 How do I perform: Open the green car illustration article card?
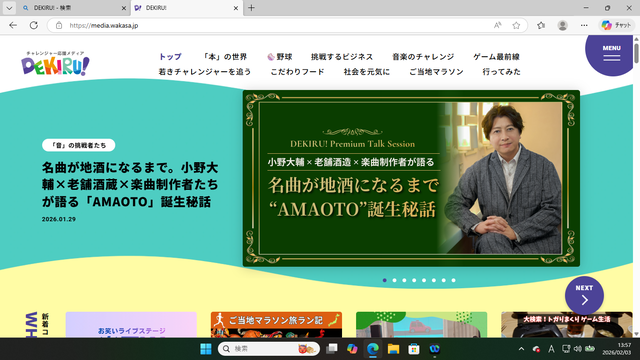click(x=422, y=325)
